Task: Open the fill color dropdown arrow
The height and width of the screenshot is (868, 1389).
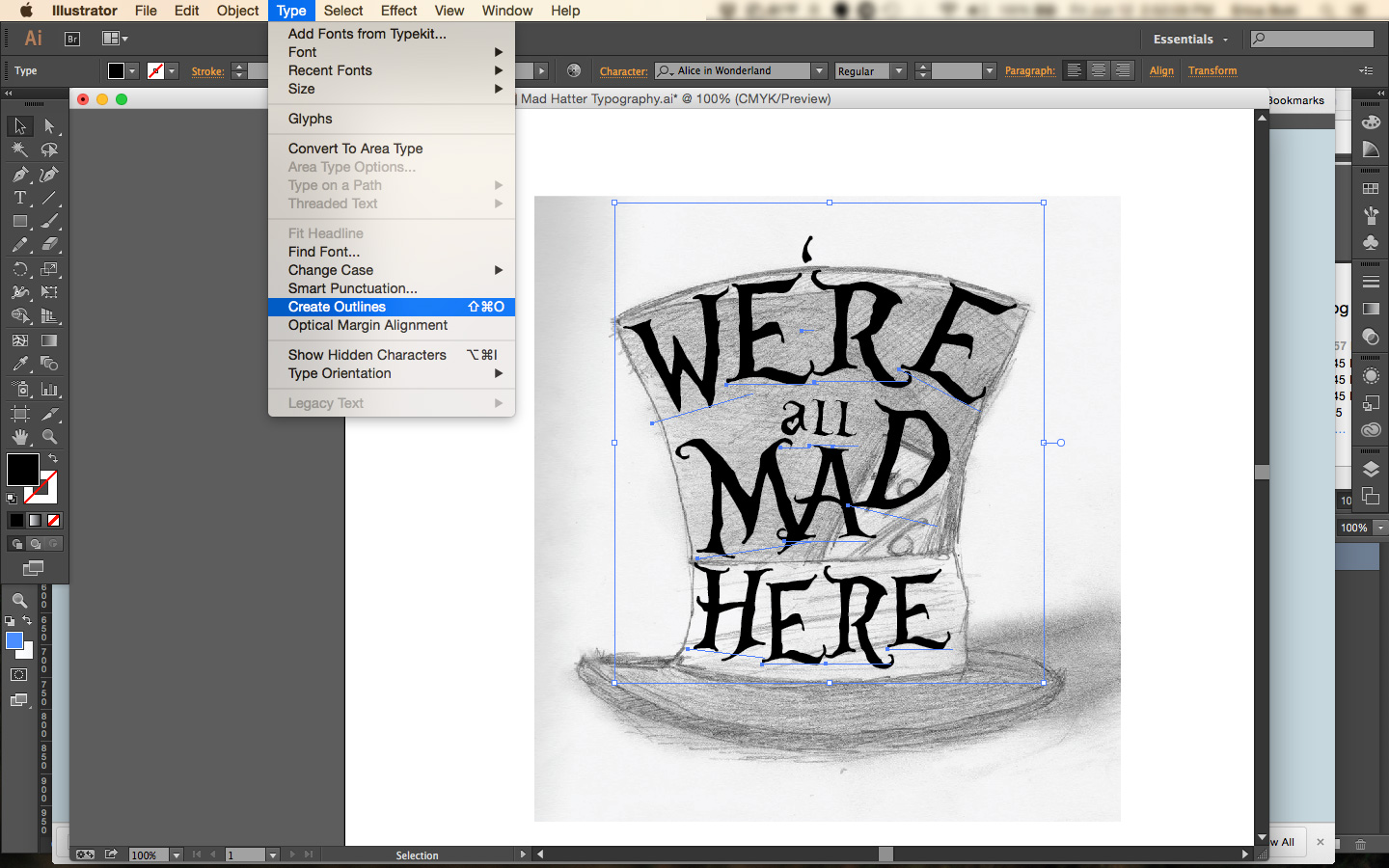Action: coord(132,70)
